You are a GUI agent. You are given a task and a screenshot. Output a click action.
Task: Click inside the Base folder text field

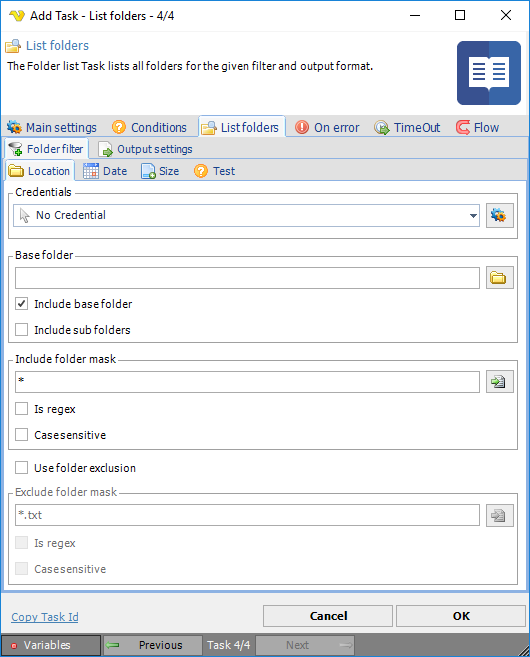pos(247,278)
